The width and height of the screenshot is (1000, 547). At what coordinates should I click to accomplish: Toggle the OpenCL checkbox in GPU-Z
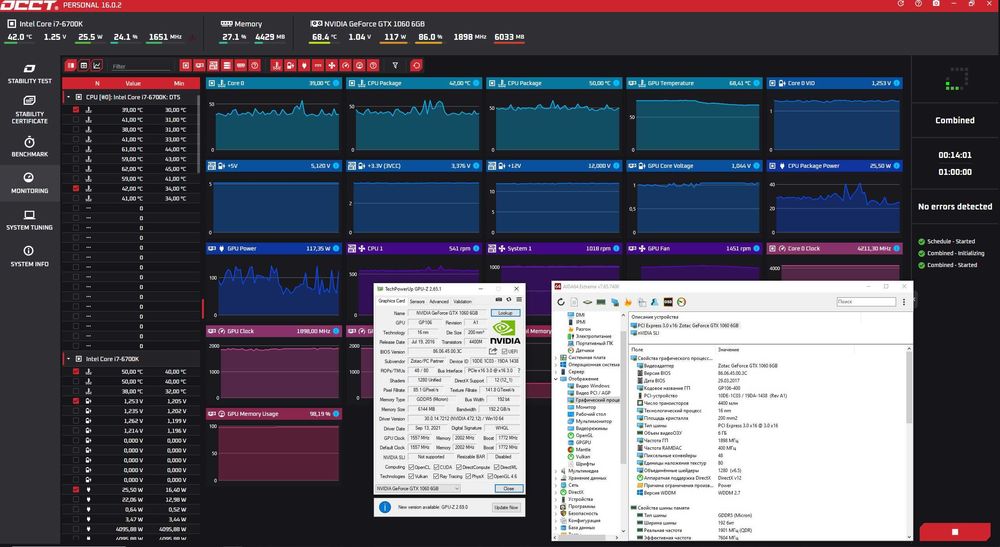[411, 467]
